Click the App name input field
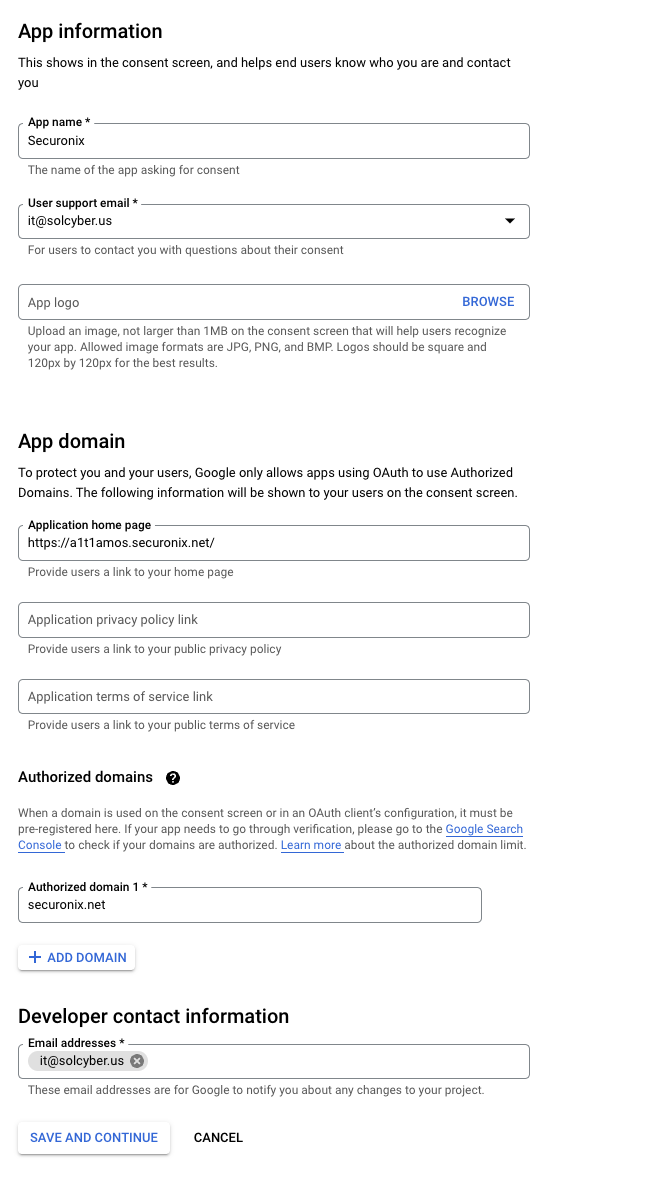This screenshot has height=1191, width=648. [273, 141]
